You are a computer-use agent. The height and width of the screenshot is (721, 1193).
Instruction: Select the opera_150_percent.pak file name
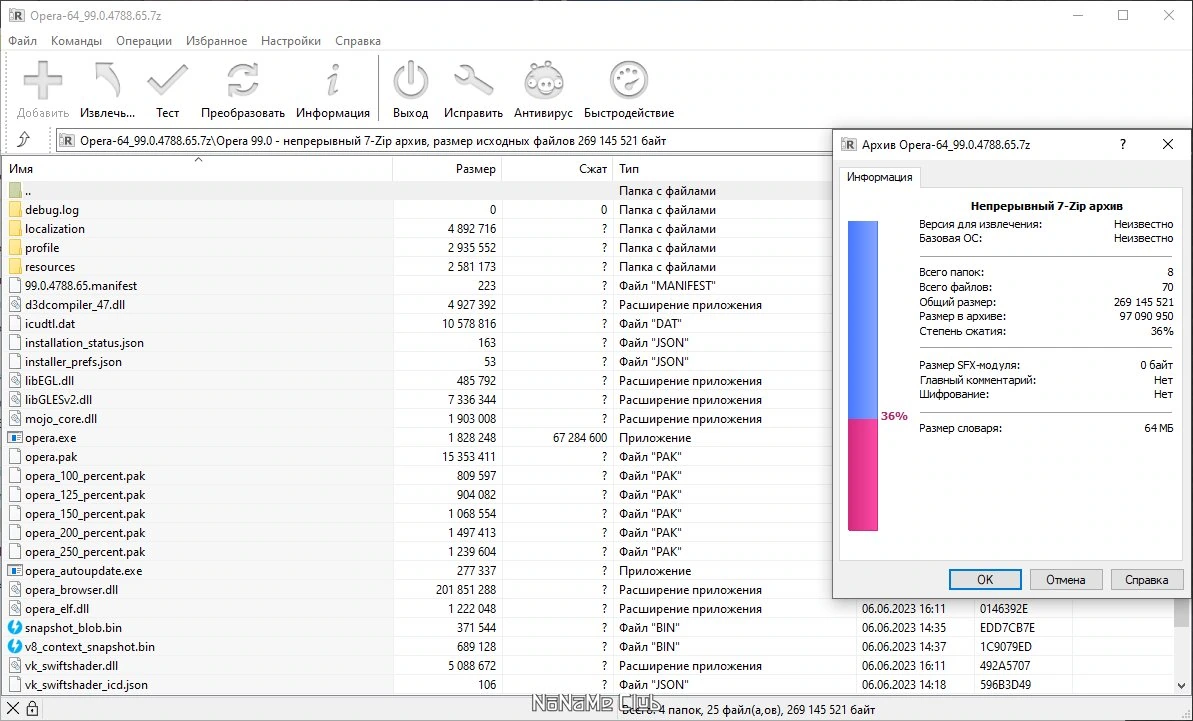(x=85, y=514)
